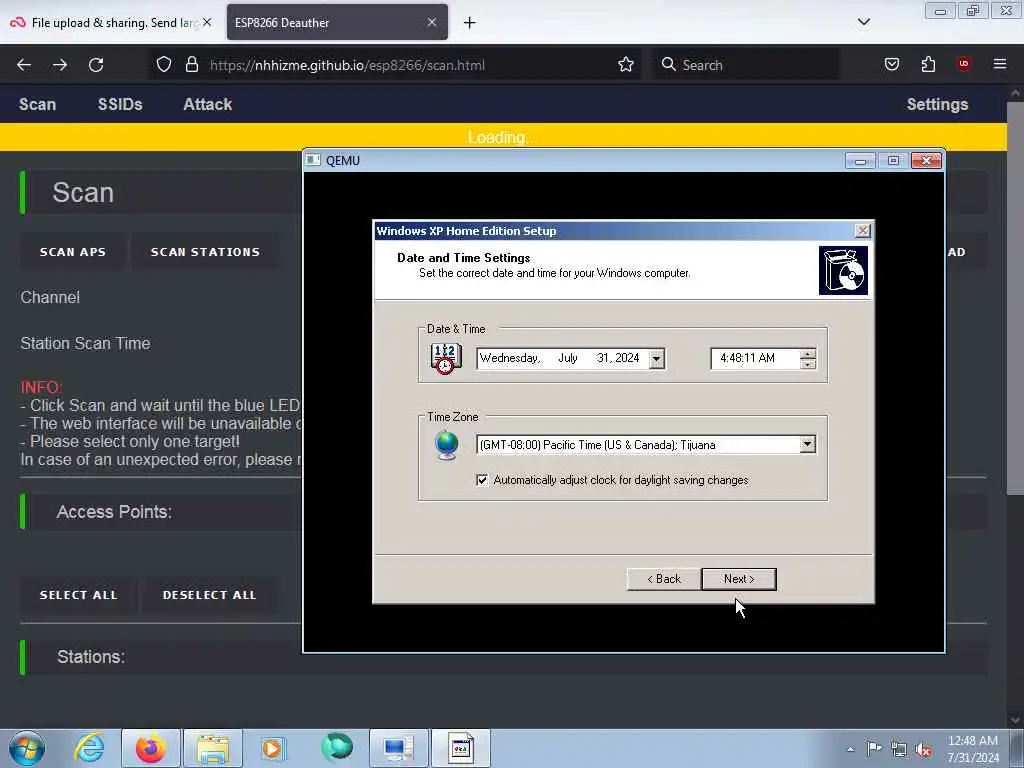Toggle automatically adjust daylight saving checkbox
Screen dimensions: 1024x768
pos(483,480)
